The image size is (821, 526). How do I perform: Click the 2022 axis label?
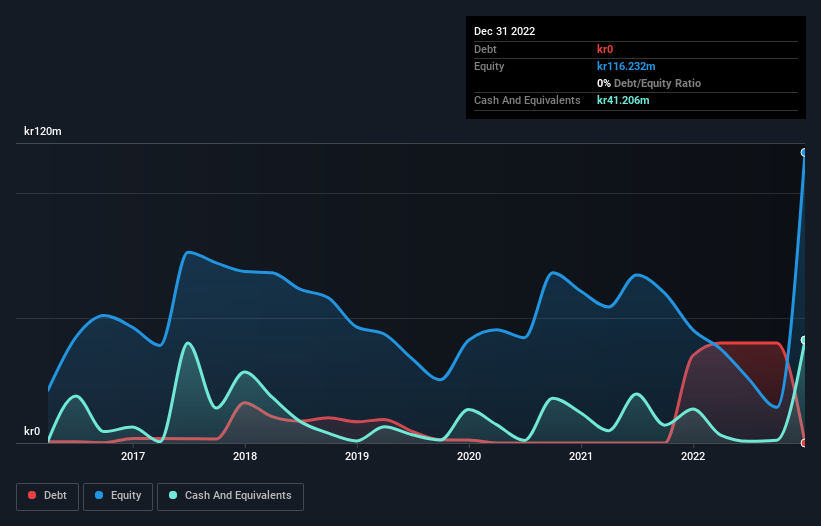click(x=693, y=456)
